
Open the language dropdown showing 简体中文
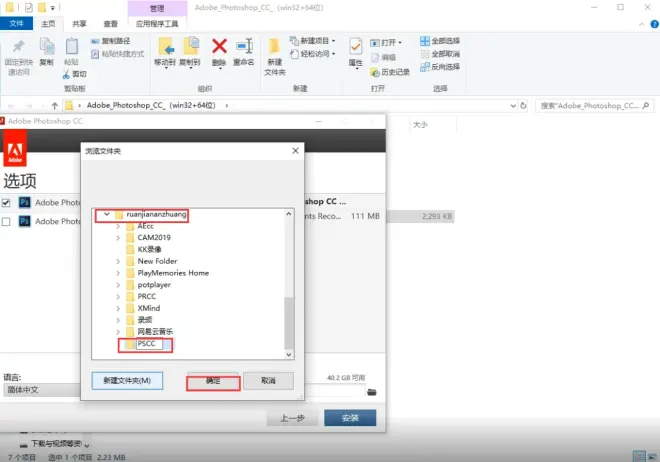pyautogui.click(x=42, y=390)
